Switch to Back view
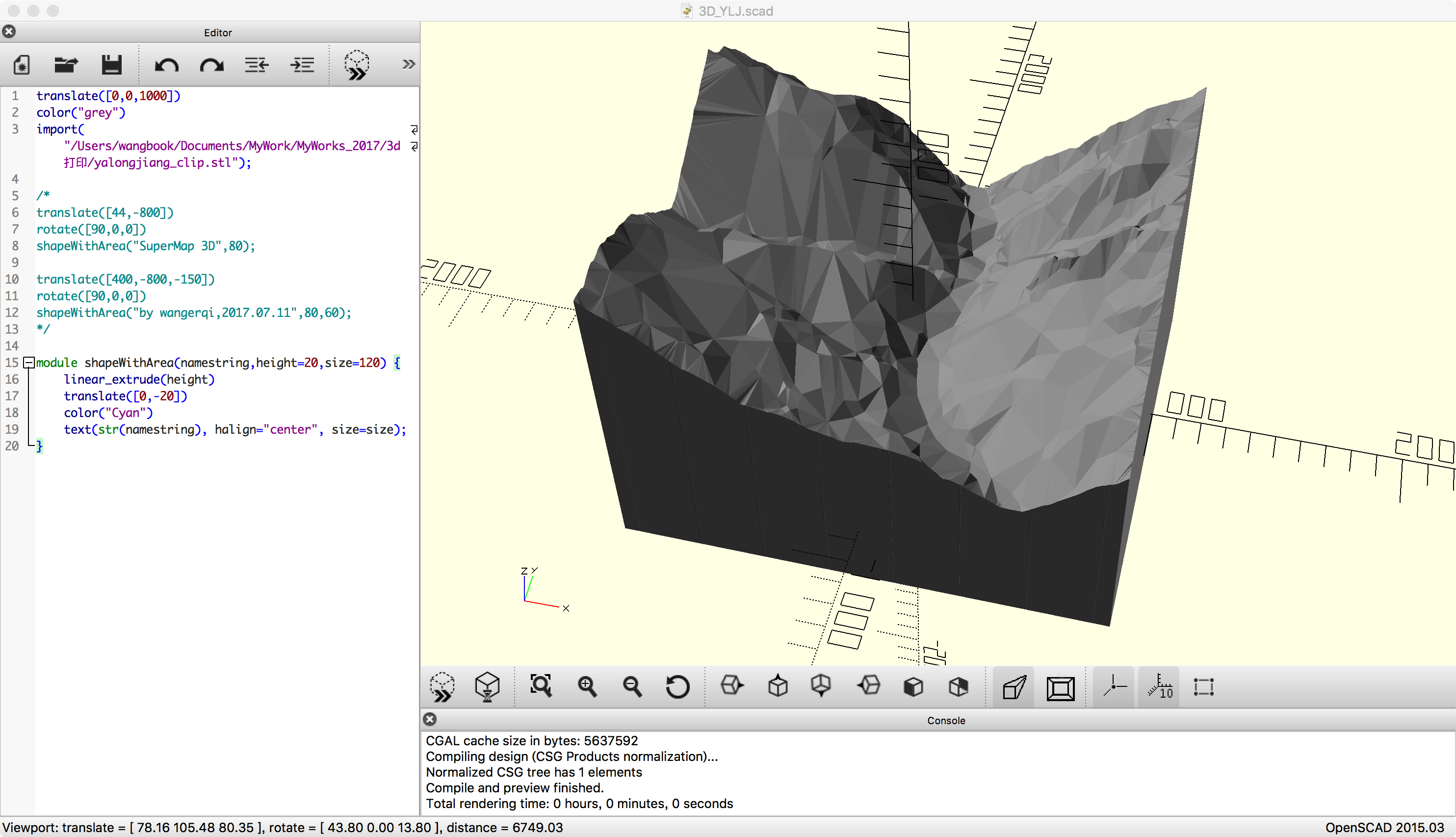The image size is (1456, 837). pos(958,686)
